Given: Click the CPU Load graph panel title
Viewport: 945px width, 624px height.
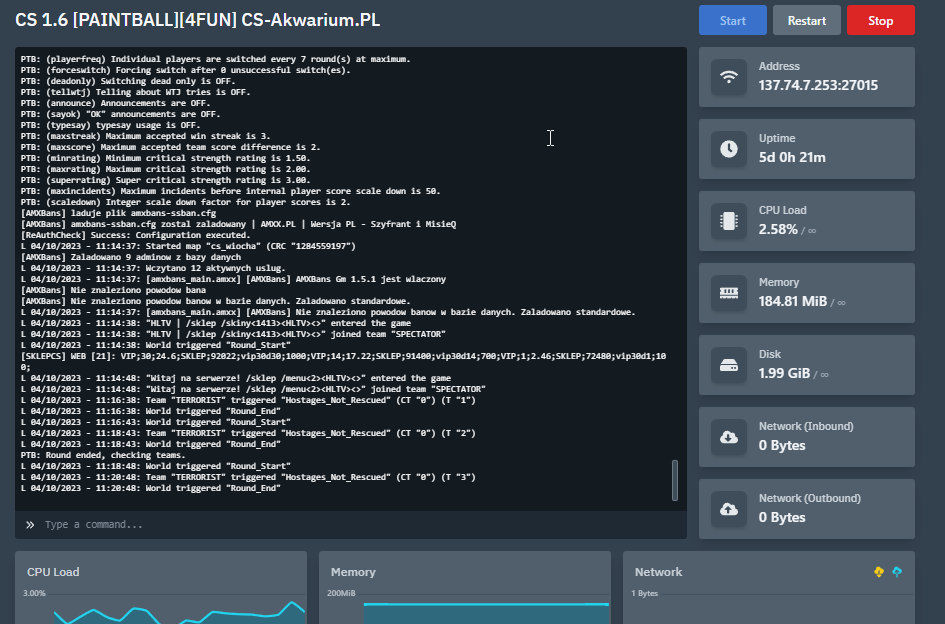Looking at the screenshot, I should click(53, 572).
